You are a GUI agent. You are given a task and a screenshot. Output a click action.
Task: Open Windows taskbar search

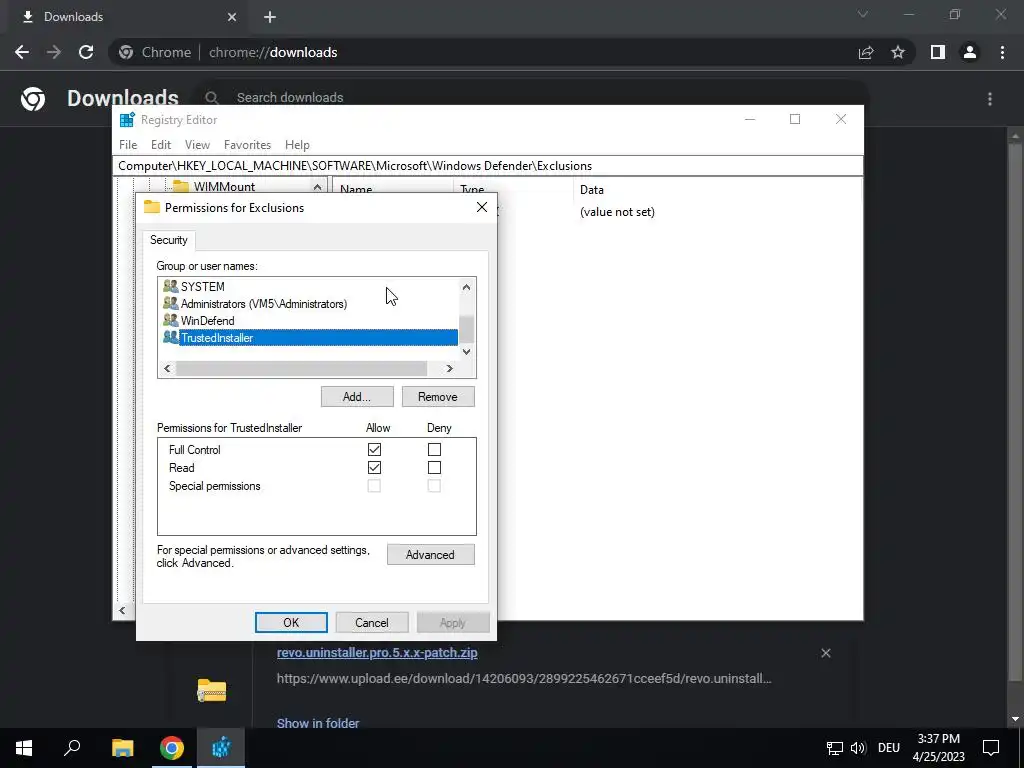(72, 748)
